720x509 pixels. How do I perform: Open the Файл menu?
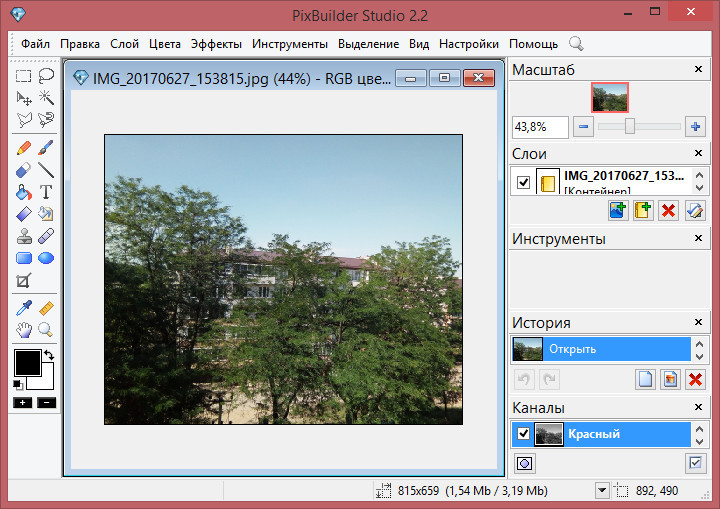pos(35,44)
